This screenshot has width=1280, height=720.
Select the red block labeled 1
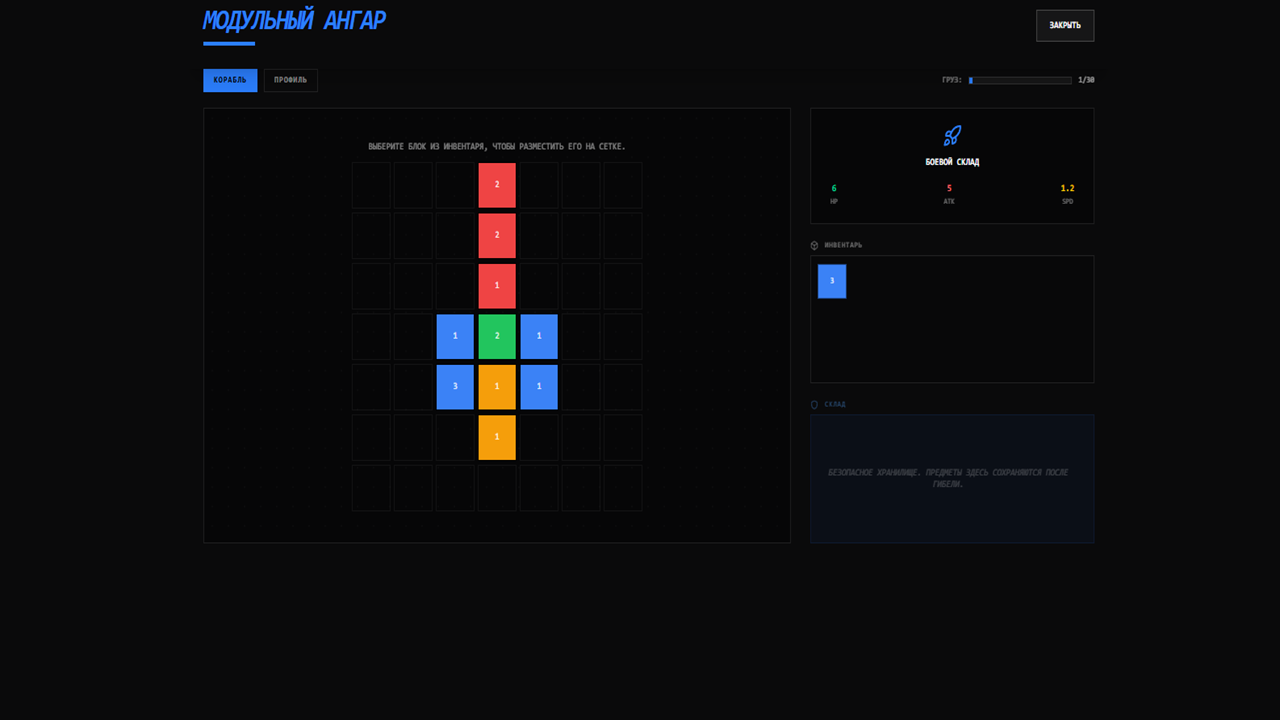[x=497, y=286]
